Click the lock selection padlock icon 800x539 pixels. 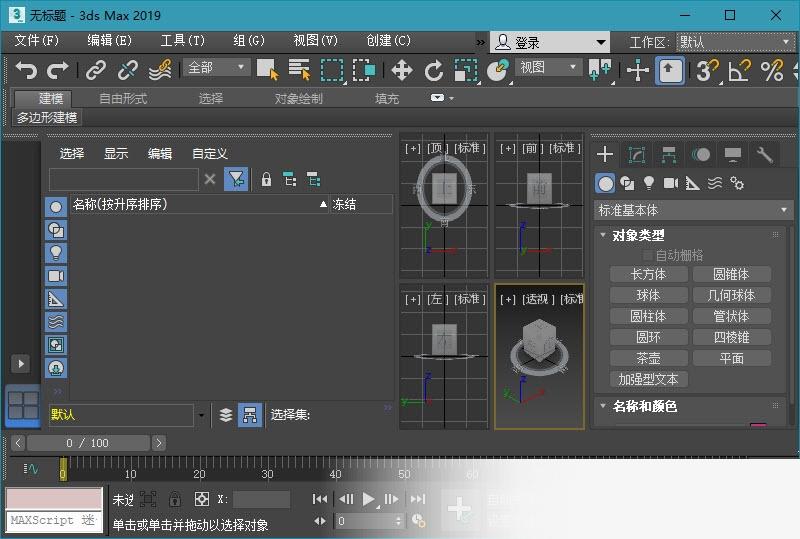point(266,179)
